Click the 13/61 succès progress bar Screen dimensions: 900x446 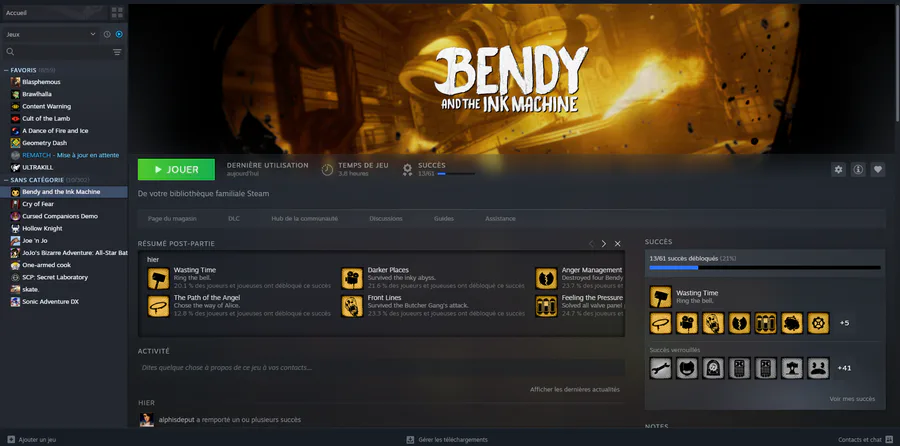[765, 267]
